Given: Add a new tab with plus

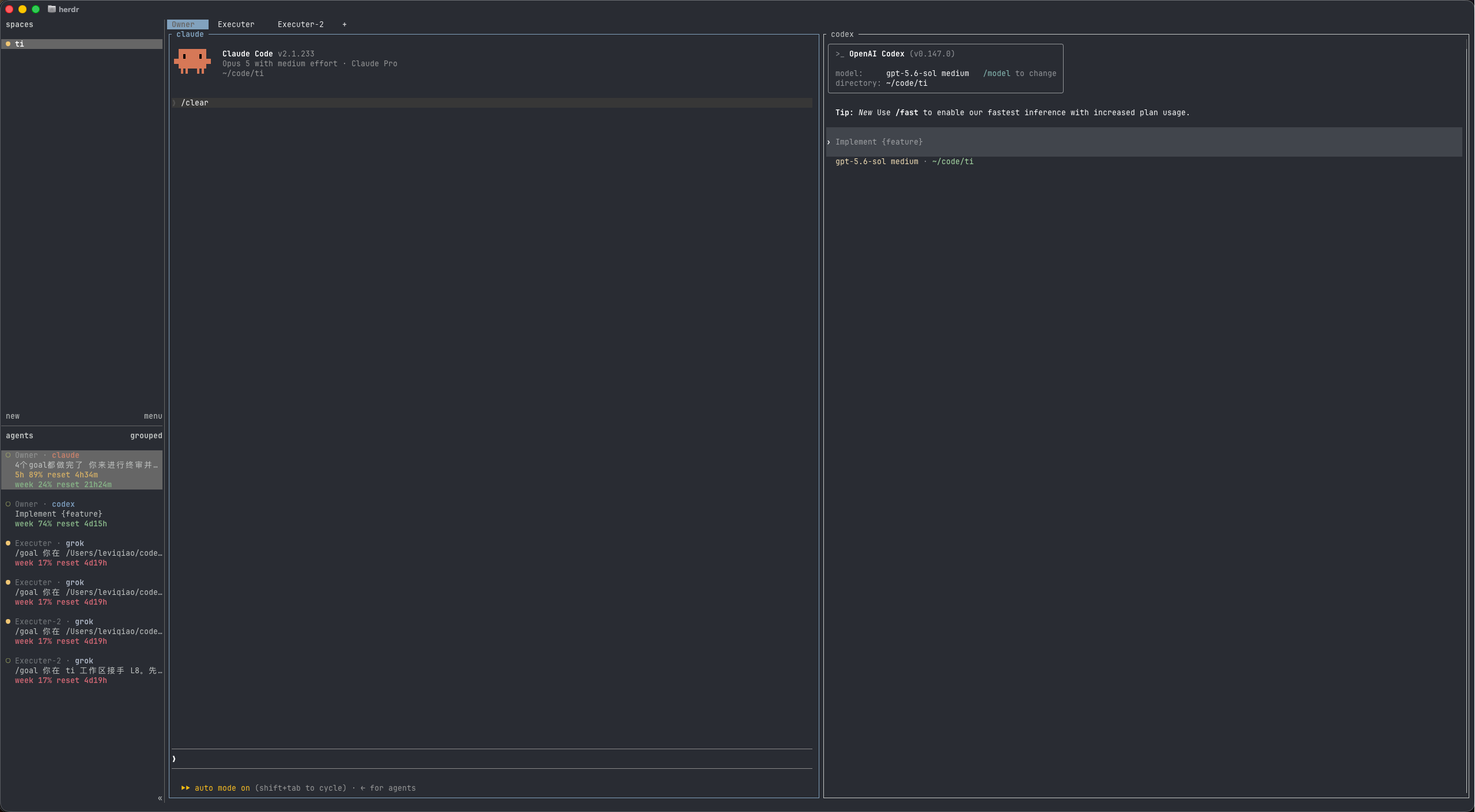Looking at the screenshot, I should pos(345,24).
